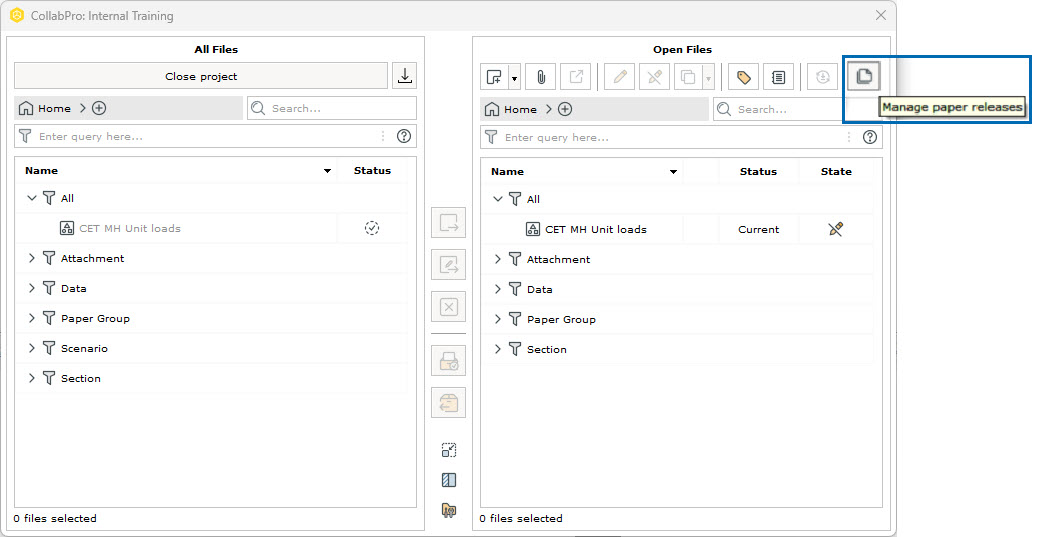Expand Section node in All Files
1039x537 pixels.
32,379
